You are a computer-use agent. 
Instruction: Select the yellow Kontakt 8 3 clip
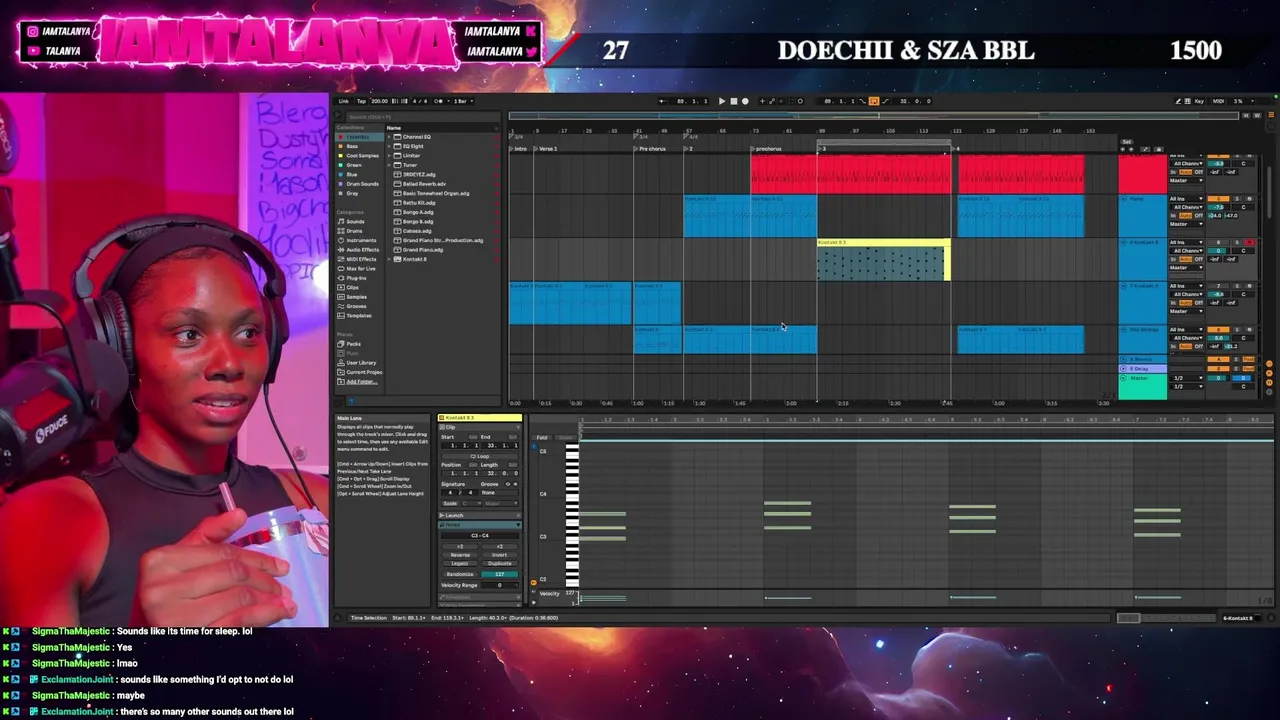pos(883,243)
